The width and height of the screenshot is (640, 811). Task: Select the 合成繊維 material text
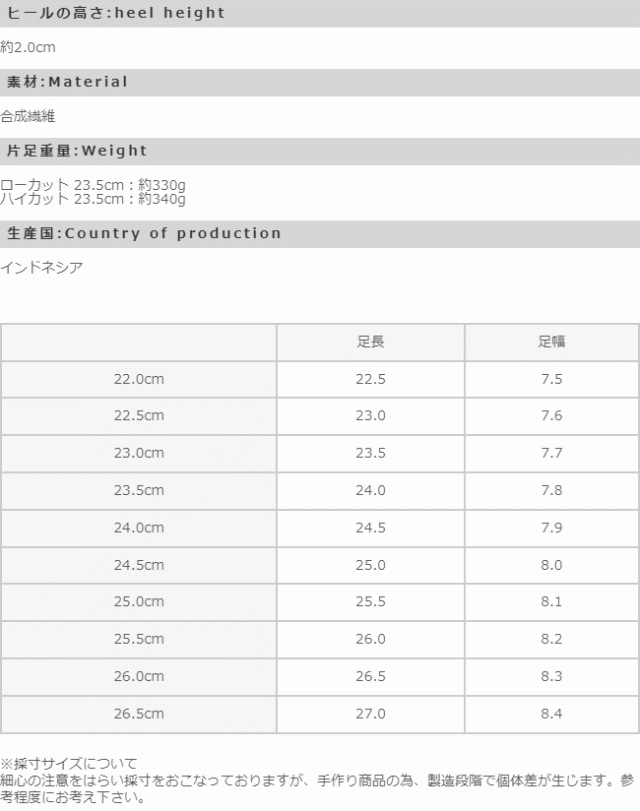[x=27, y=116]
